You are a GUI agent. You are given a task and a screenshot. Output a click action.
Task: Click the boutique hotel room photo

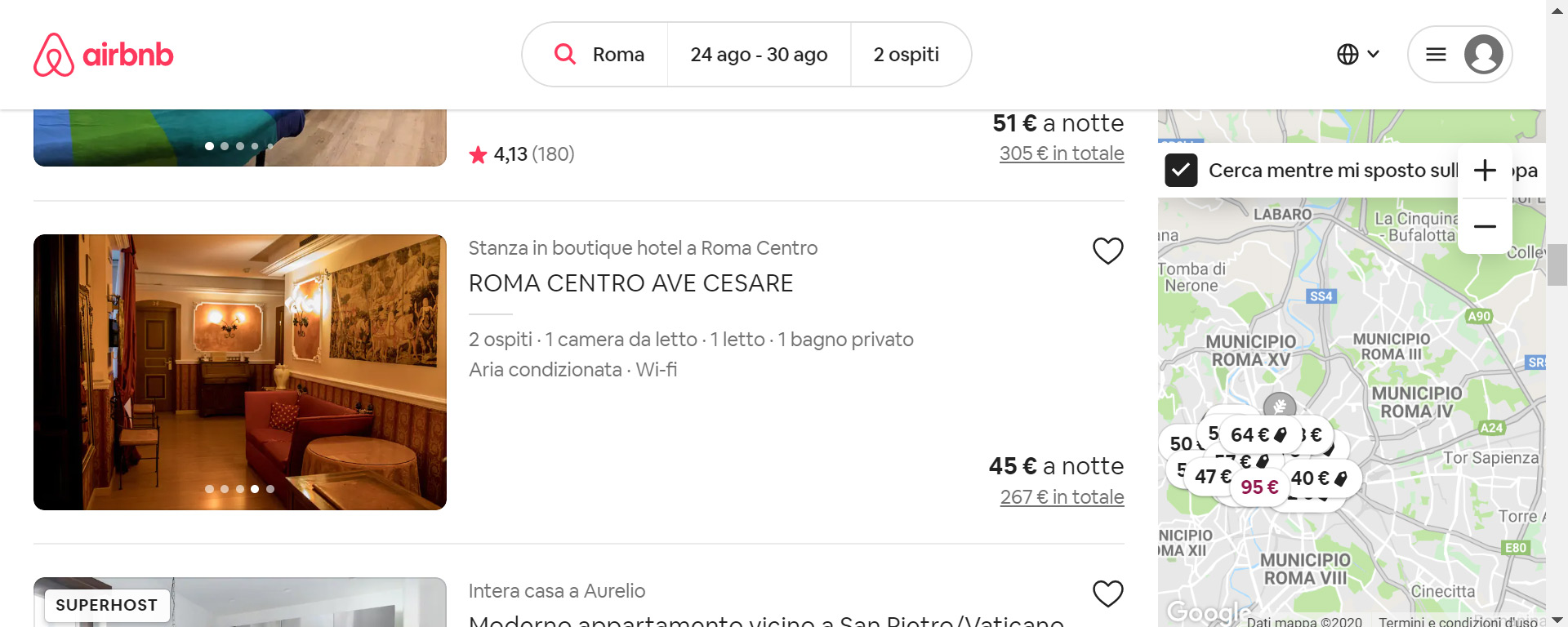[240, 372]
